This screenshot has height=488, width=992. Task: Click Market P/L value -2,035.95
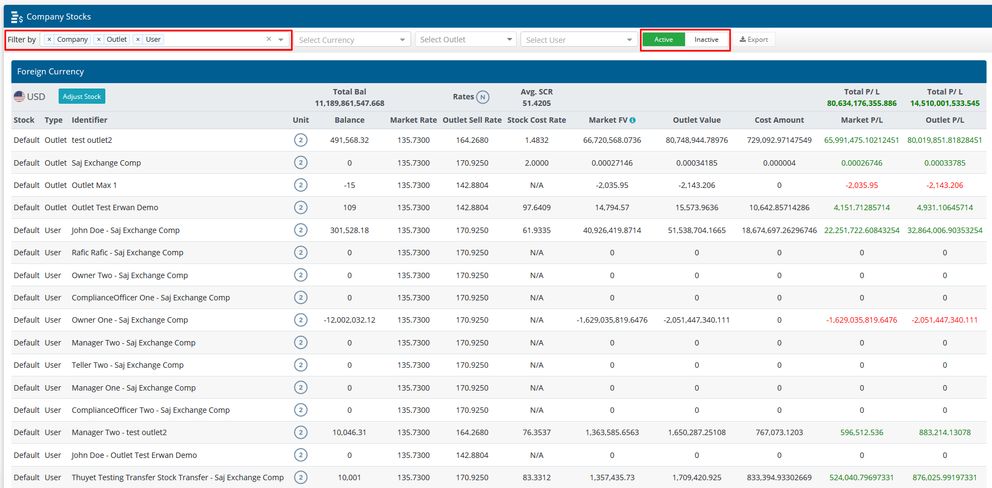[861, 185]
